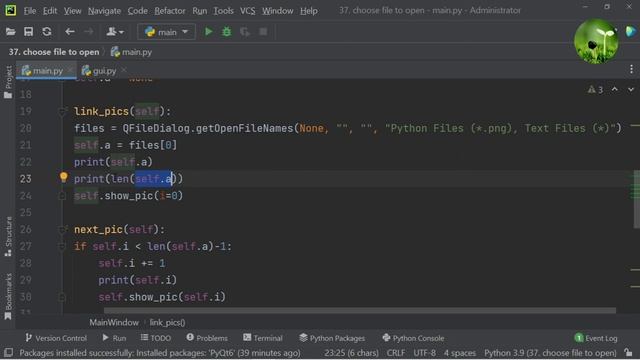This screenshot has height=360, width=640.
Task: Open the Python Packages tool window
Action: point(332,338)
